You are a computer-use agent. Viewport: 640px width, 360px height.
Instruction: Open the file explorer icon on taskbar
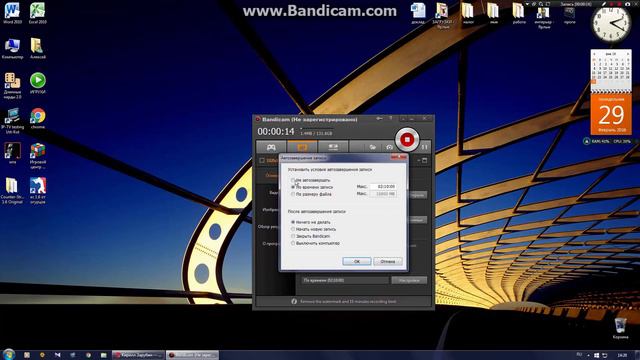[104, 355]
